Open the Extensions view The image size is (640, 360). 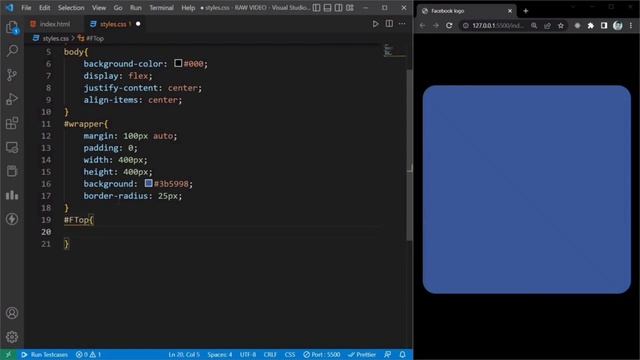[x=12, y=123]
